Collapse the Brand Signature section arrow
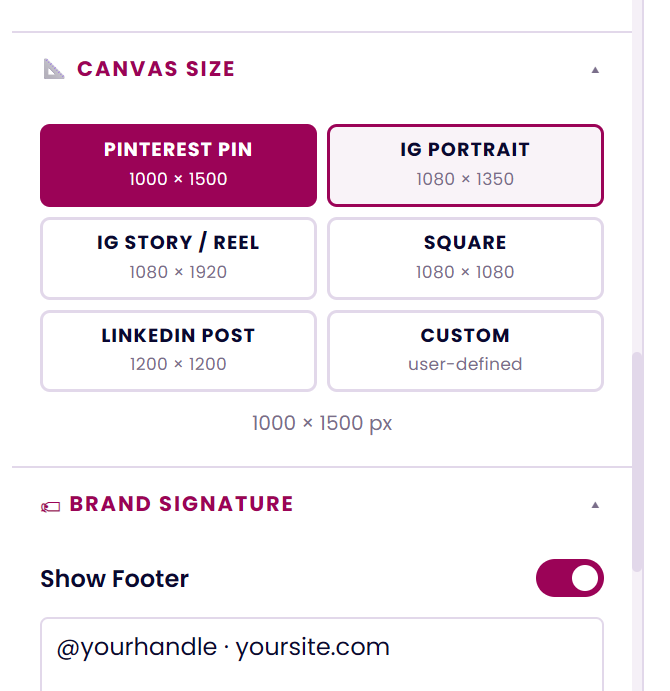 click(x=595, y=505)
